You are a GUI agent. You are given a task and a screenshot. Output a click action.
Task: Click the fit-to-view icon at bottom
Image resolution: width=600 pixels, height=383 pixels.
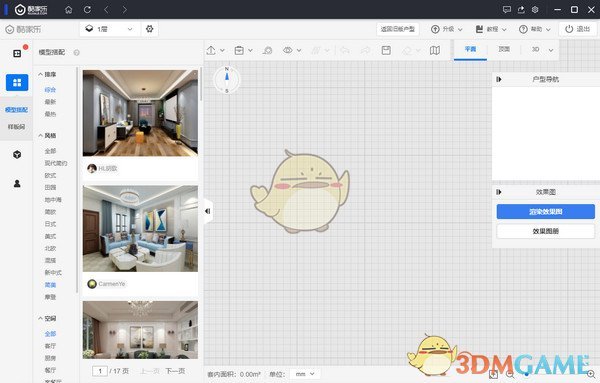(x=493, y=374)
